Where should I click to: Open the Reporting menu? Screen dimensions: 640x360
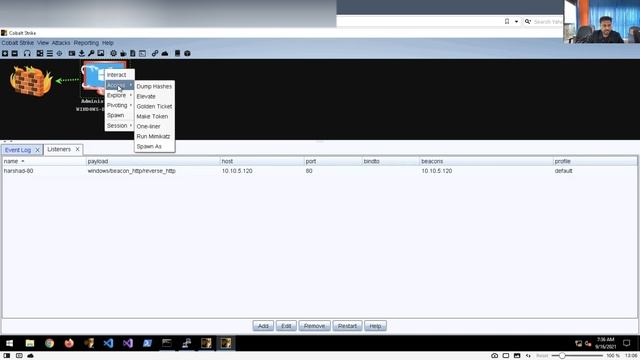(86, 43)
